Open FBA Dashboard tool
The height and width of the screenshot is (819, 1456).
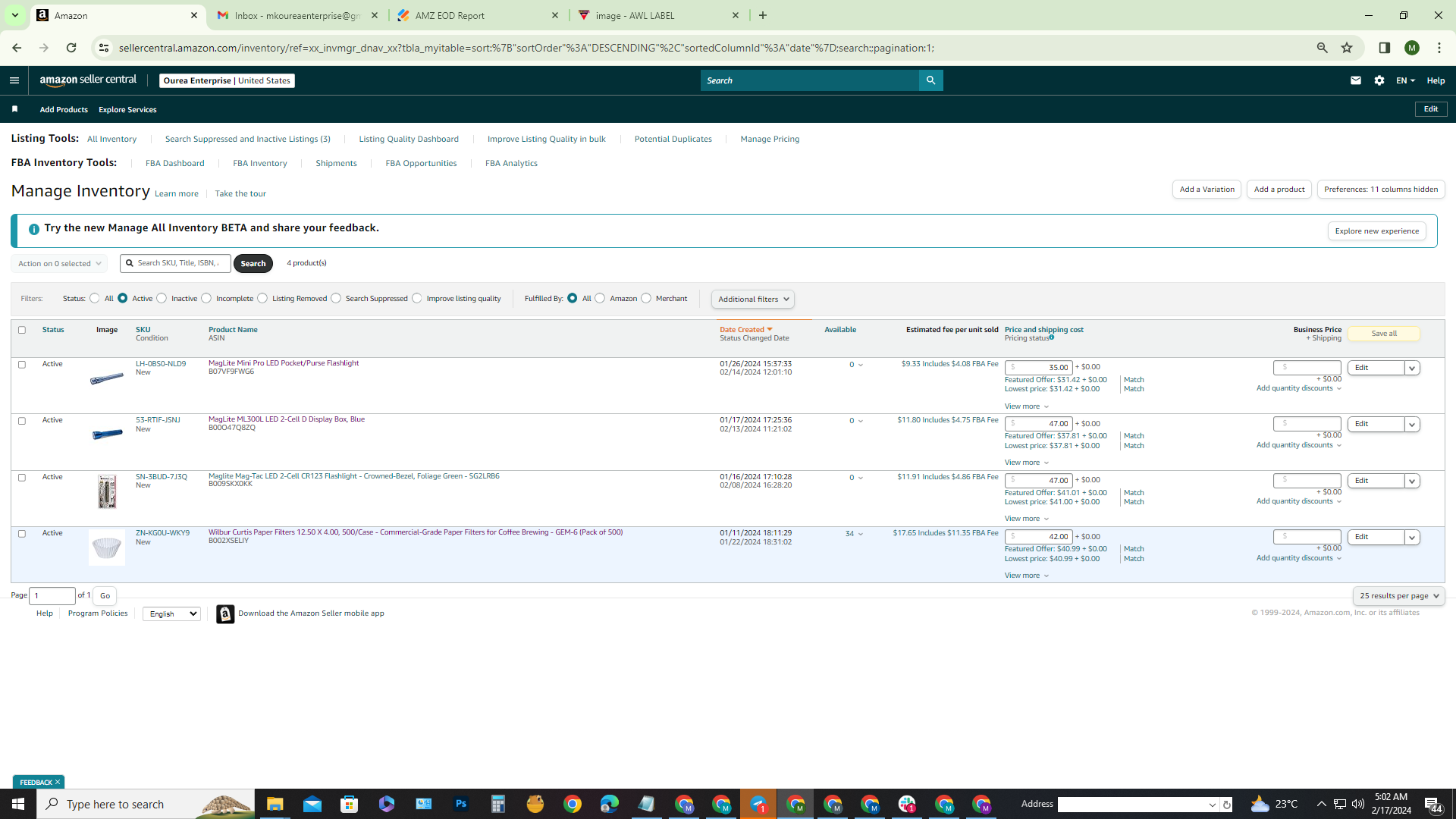[174, 163]
